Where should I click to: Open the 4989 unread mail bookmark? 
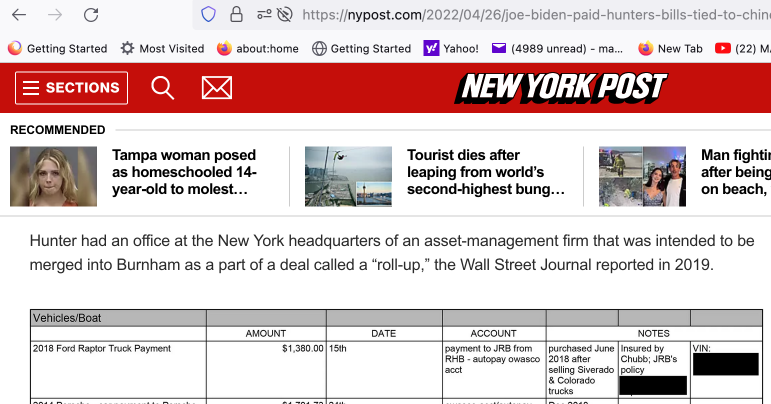[557, 48]
